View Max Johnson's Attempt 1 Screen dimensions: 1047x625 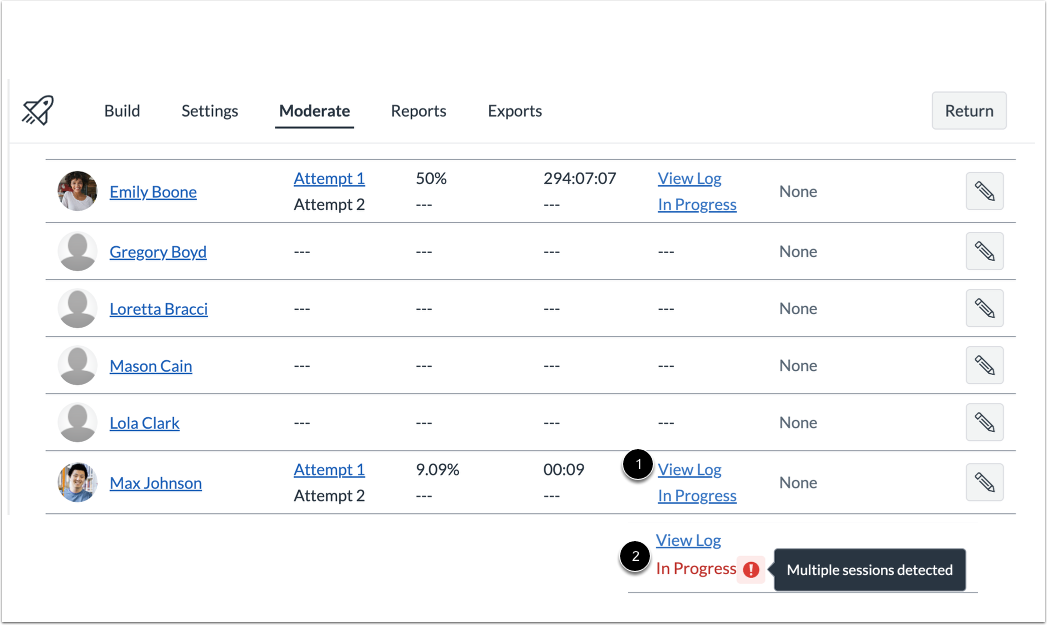click(x=329, y=469)
